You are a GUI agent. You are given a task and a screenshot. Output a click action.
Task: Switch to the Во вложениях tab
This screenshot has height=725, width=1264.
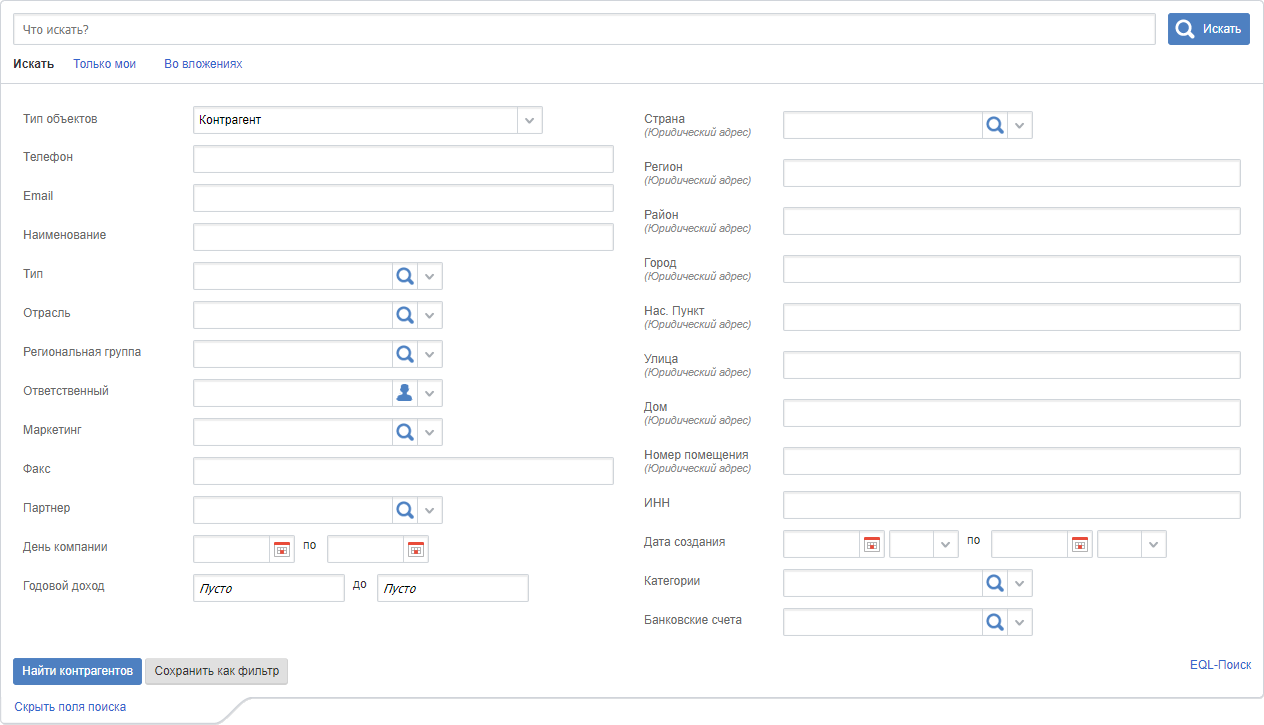203,64
